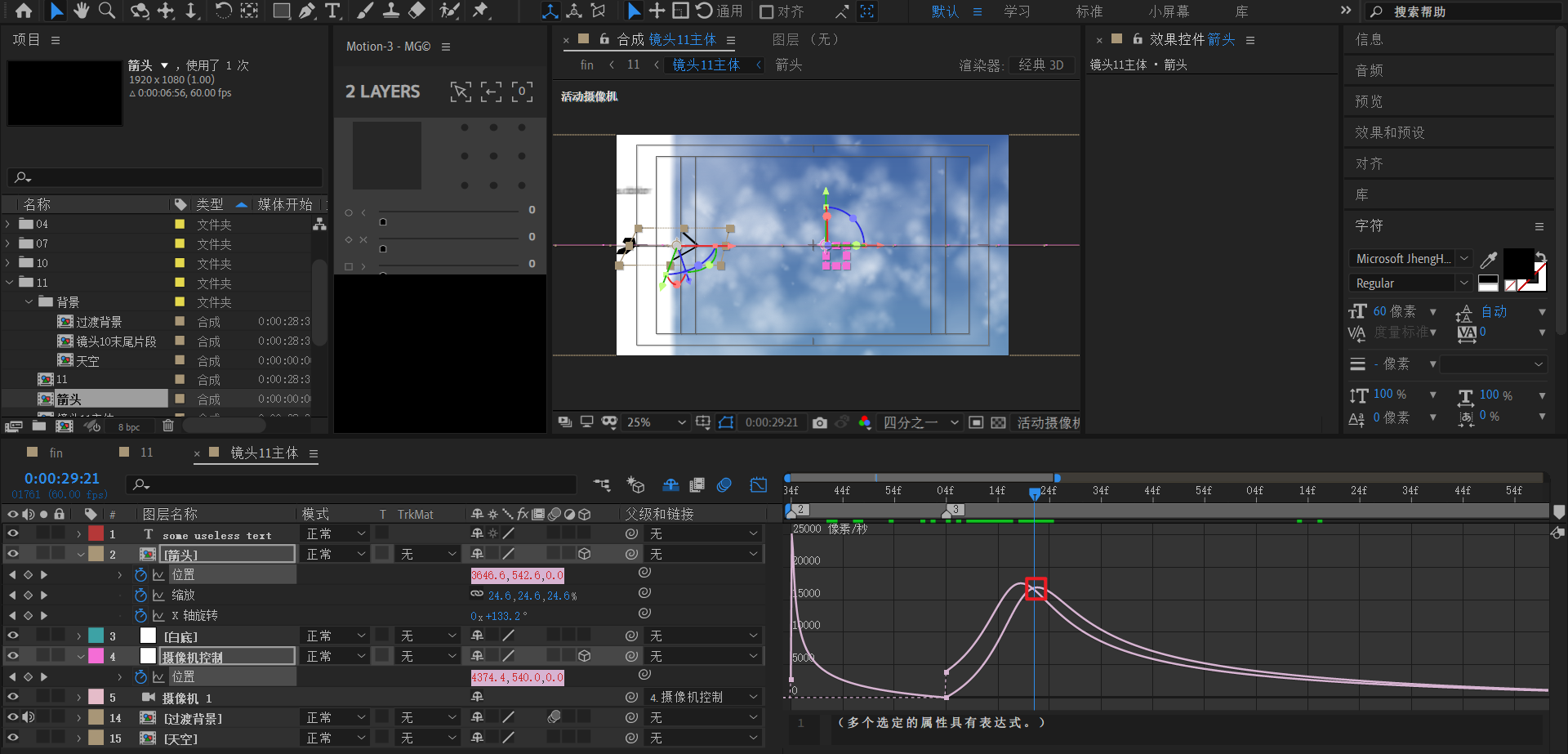Toggle the 位置 stopwatch under 箭头 layer
This screenshot has height=754, width=1568.
140,575
